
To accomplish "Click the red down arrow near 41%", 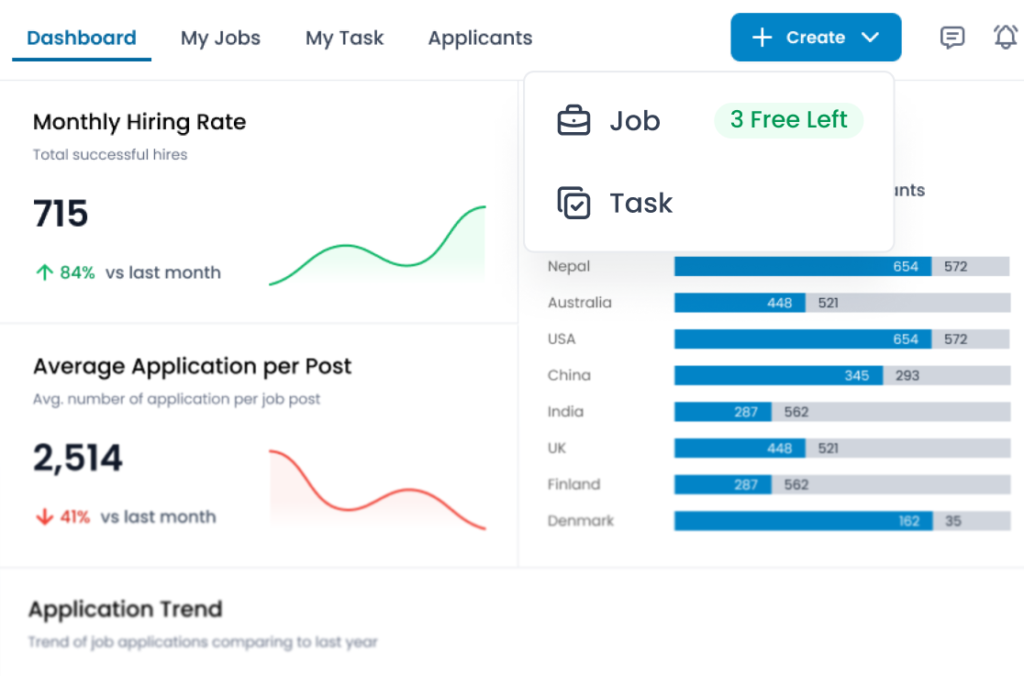I will coord(43,517).
